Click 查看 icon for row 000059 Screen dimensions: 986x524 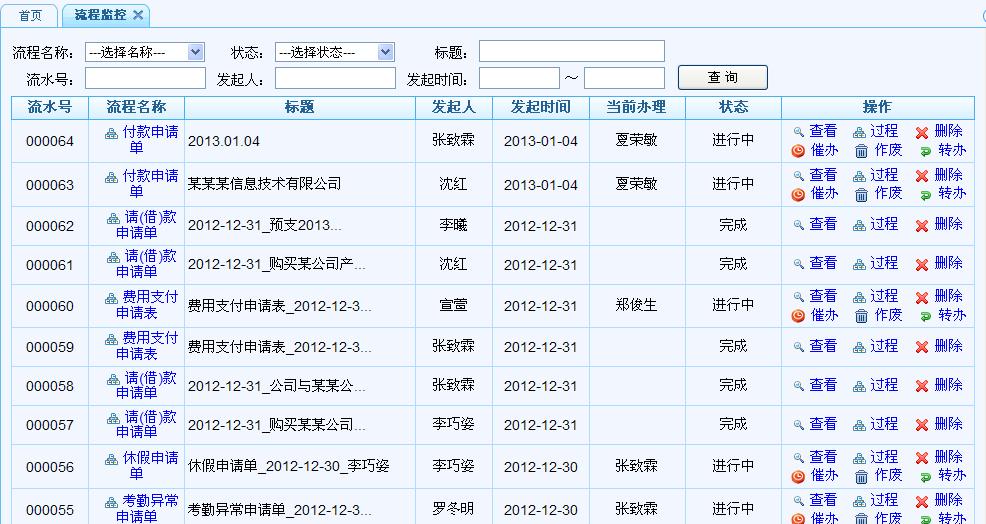799,347
